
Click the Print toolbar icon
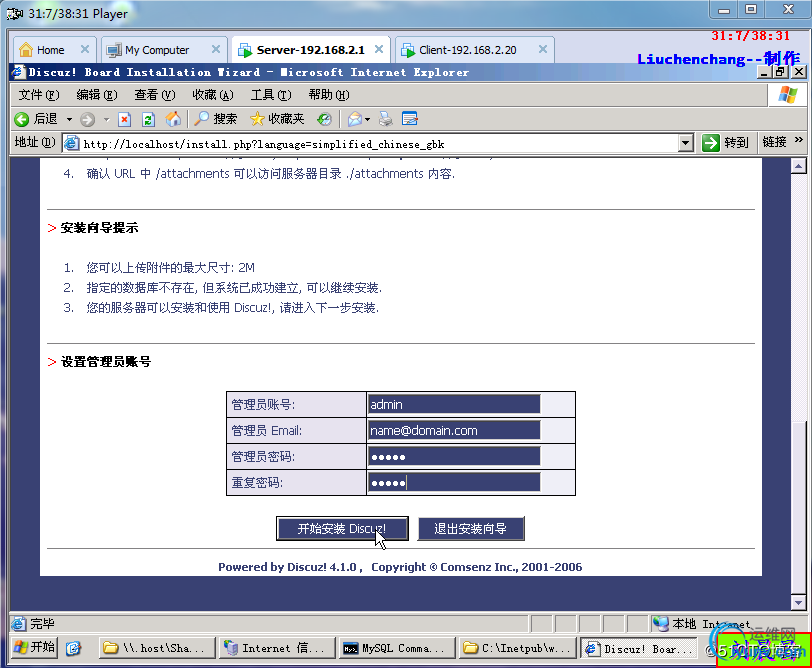click(385, 120)
